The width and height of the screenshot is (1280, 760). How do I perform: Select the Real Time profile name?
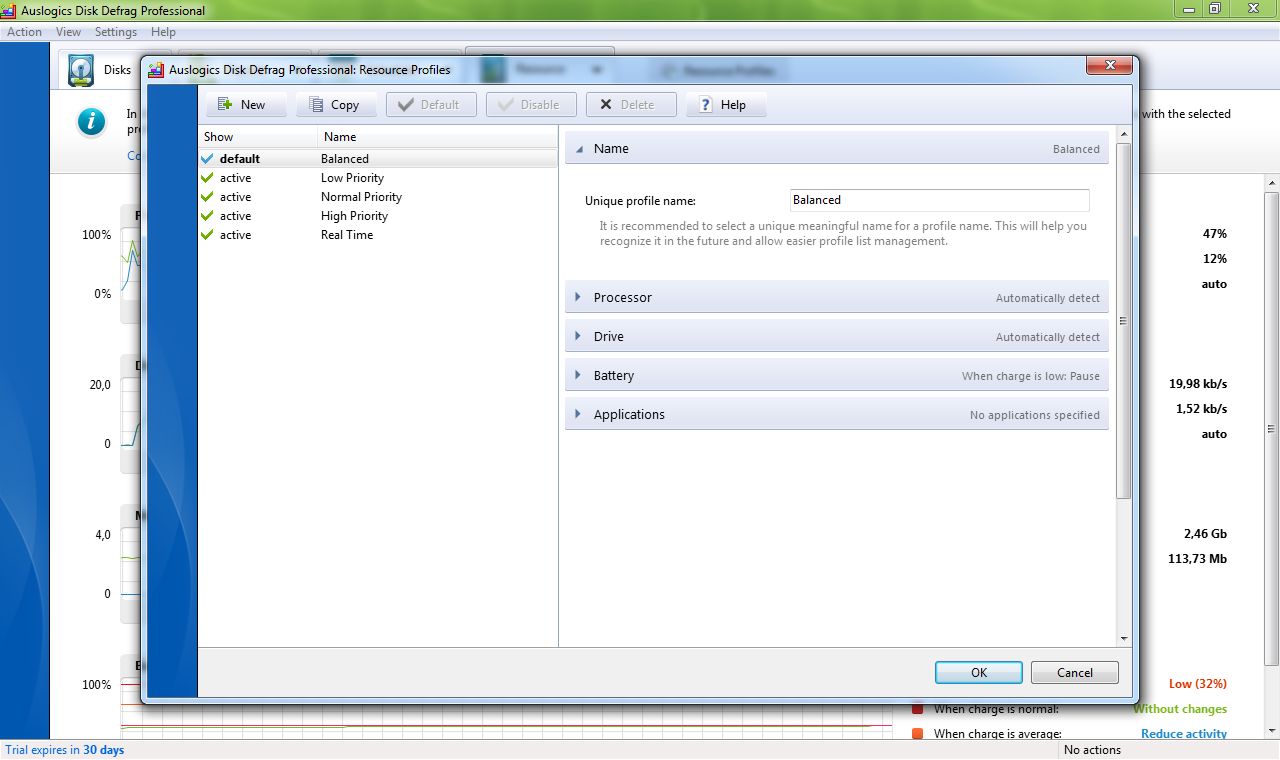click(347, 235)
